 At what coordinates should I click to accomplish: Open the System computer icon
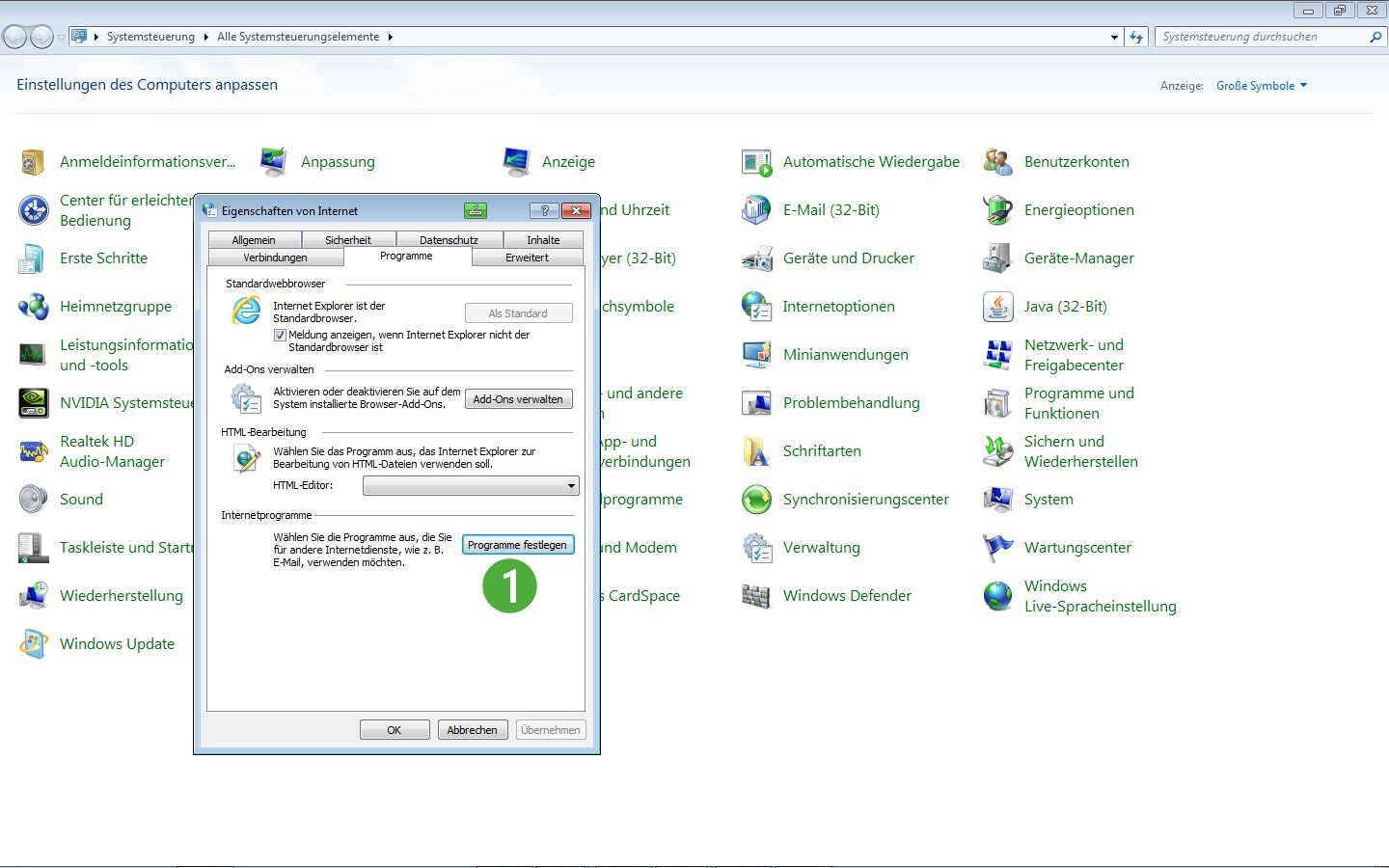(997, 500)
